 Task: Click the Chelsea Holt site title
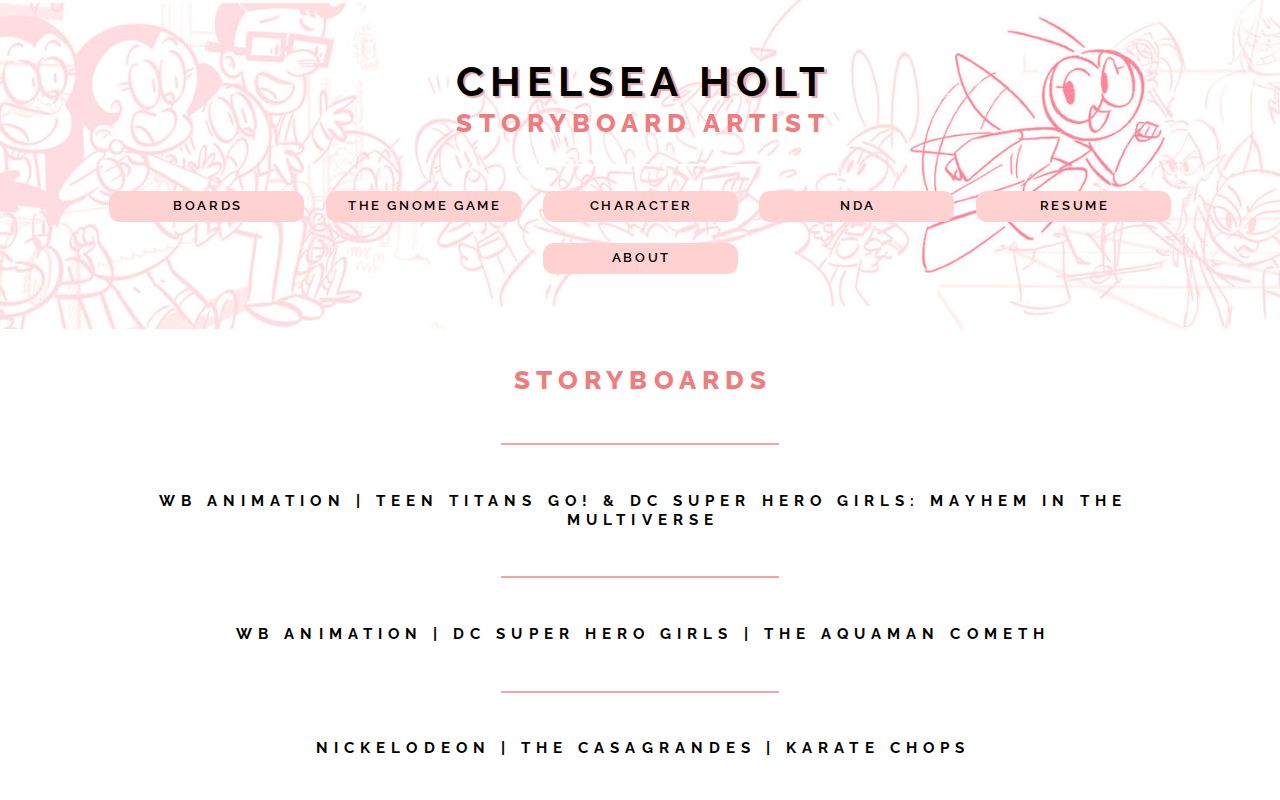tap(641, 82)
